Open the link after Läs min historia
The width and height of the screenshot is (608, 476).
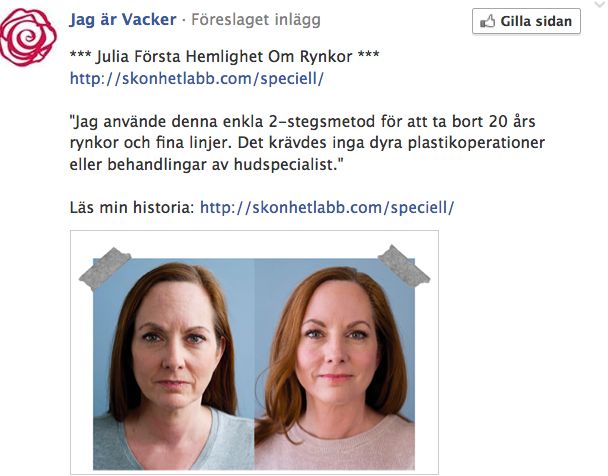tap(327, 207)
